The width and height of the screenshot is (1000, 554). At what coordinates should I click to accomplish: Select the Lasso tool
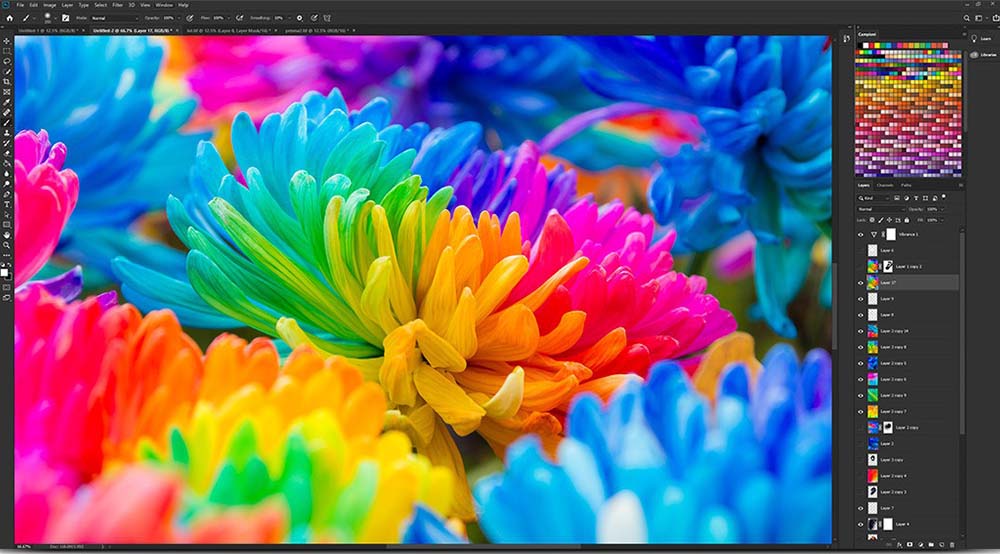coord(6,61)
